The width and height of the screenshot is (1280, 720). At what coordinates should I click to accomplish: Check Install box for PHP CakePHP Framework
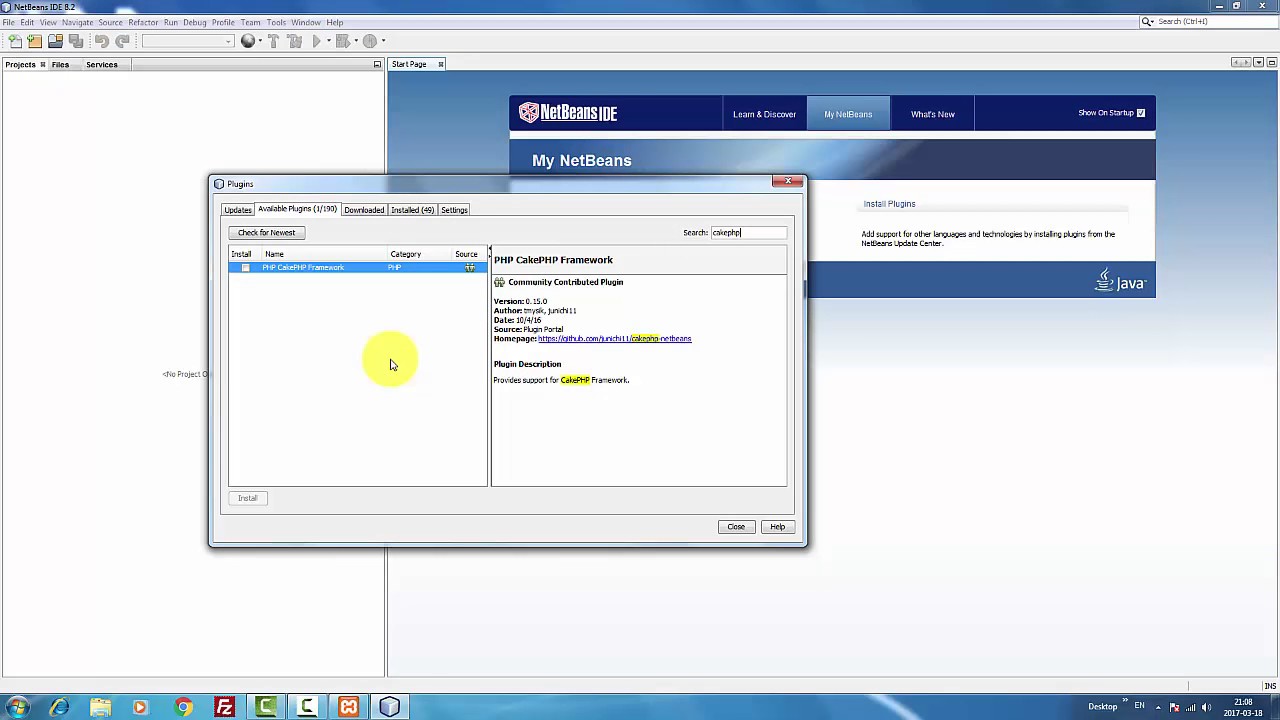click(x=245, y=267)
